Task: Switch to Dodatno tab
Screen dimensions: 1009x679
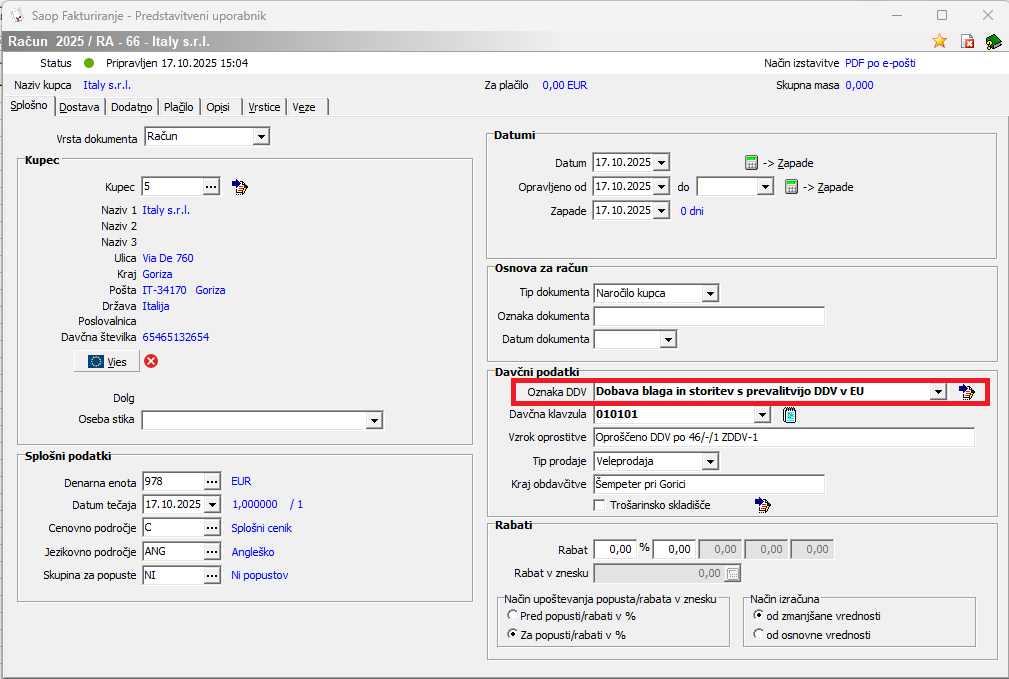Action: click(x=131, y=107)
